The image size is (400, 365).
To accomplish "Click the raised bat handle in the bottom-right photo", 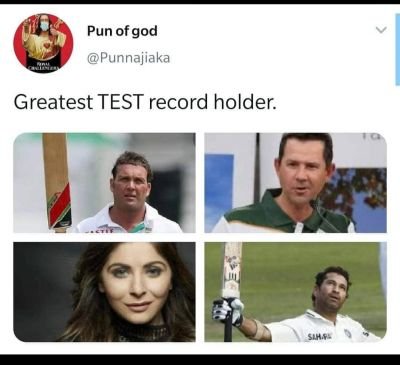I will tap(228, 329).
